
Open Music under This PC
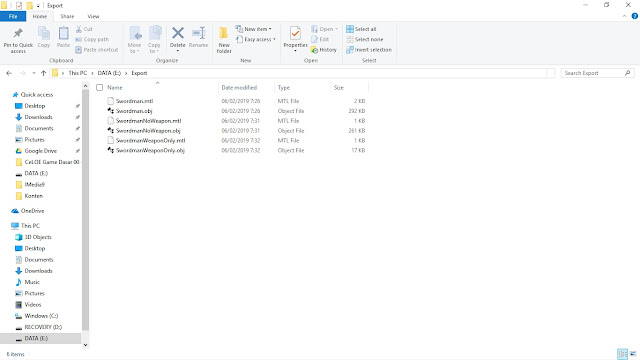[x=32, y=282]
